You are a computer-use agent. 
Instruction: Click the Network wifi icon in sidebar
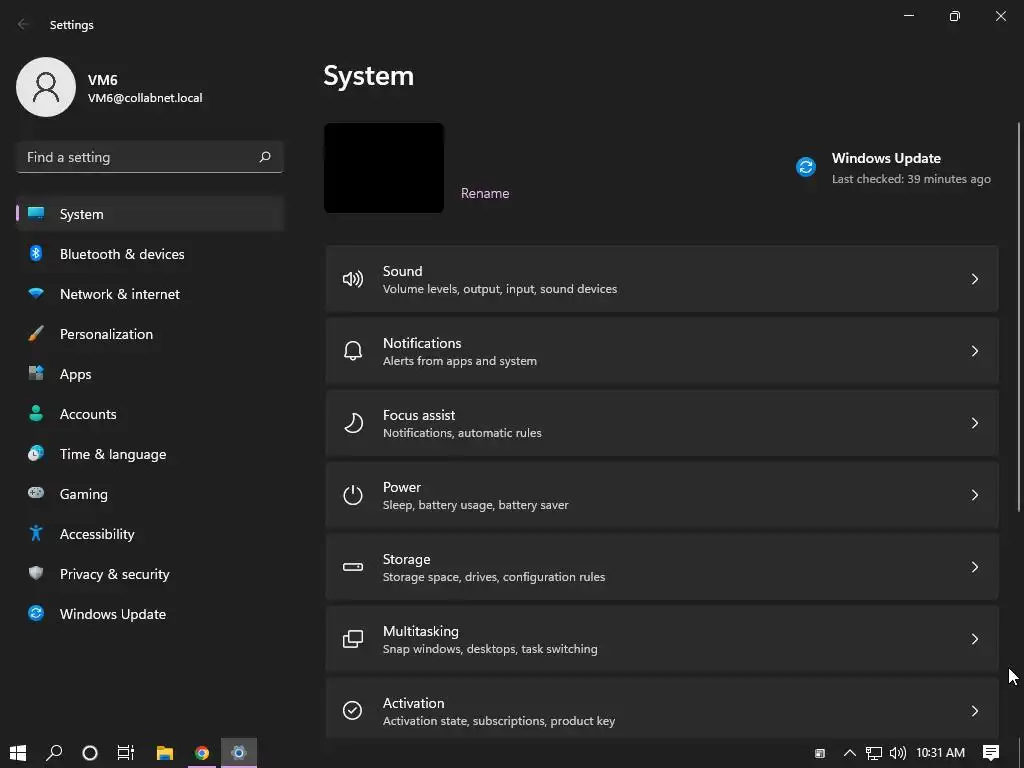coord(36,293)
